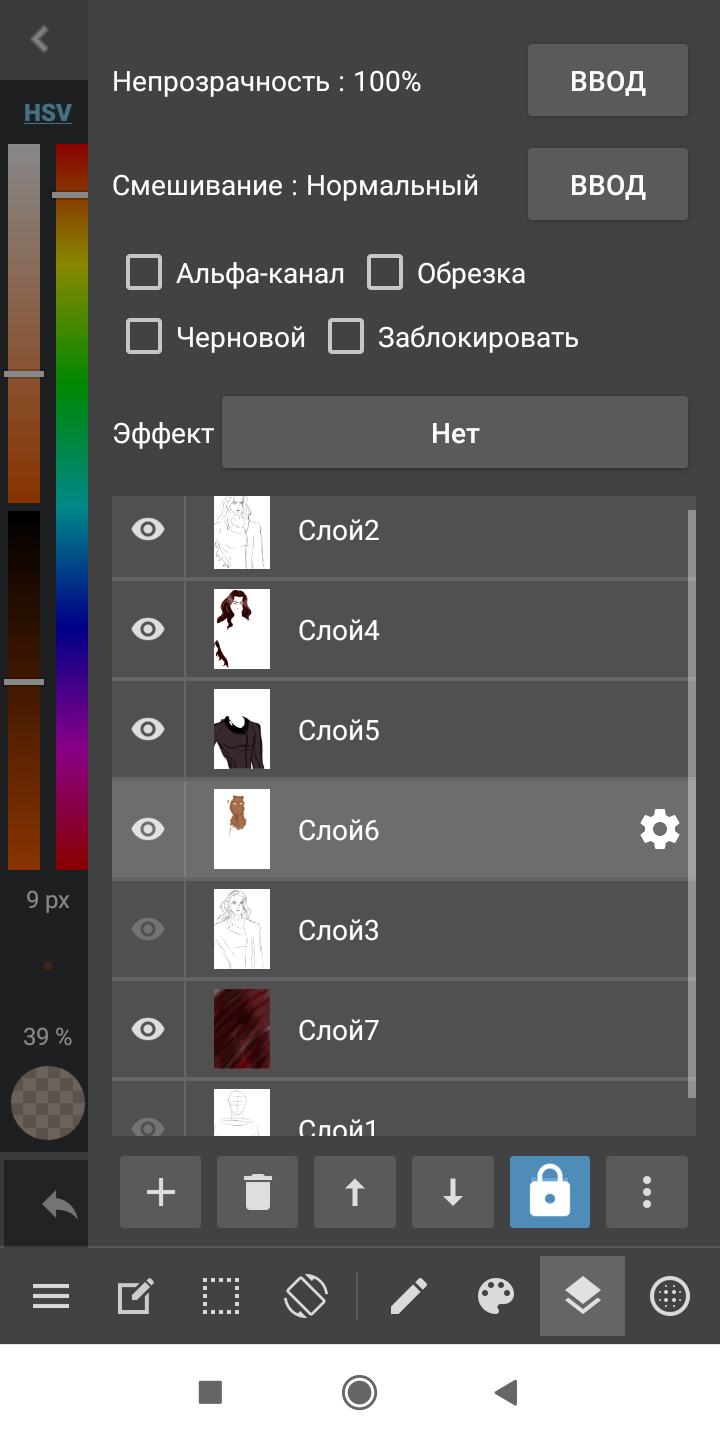Hide the Слой4 layer
The width and height of the screenshot is (720, 1440).
[148, 629]
